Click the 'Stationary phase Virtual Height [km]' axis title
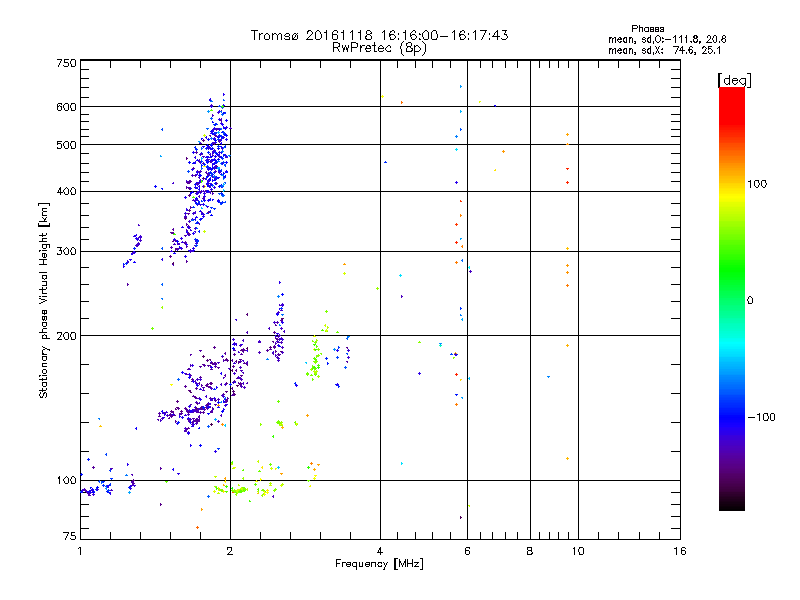This screenshot has width=800, height=600. pos(44,301)
